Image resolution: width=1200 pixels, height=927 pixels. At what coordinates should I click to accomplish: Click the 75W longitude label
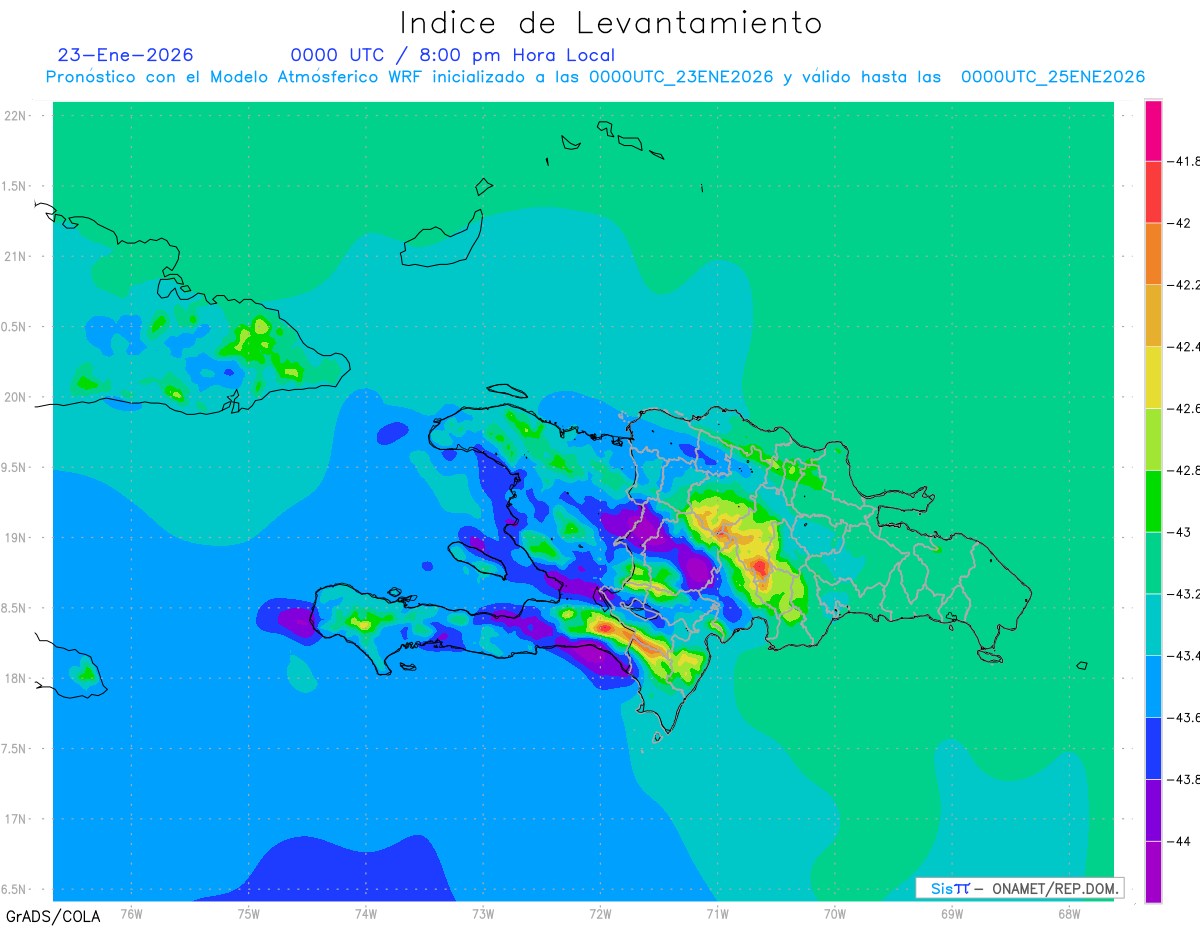point(248,913)
